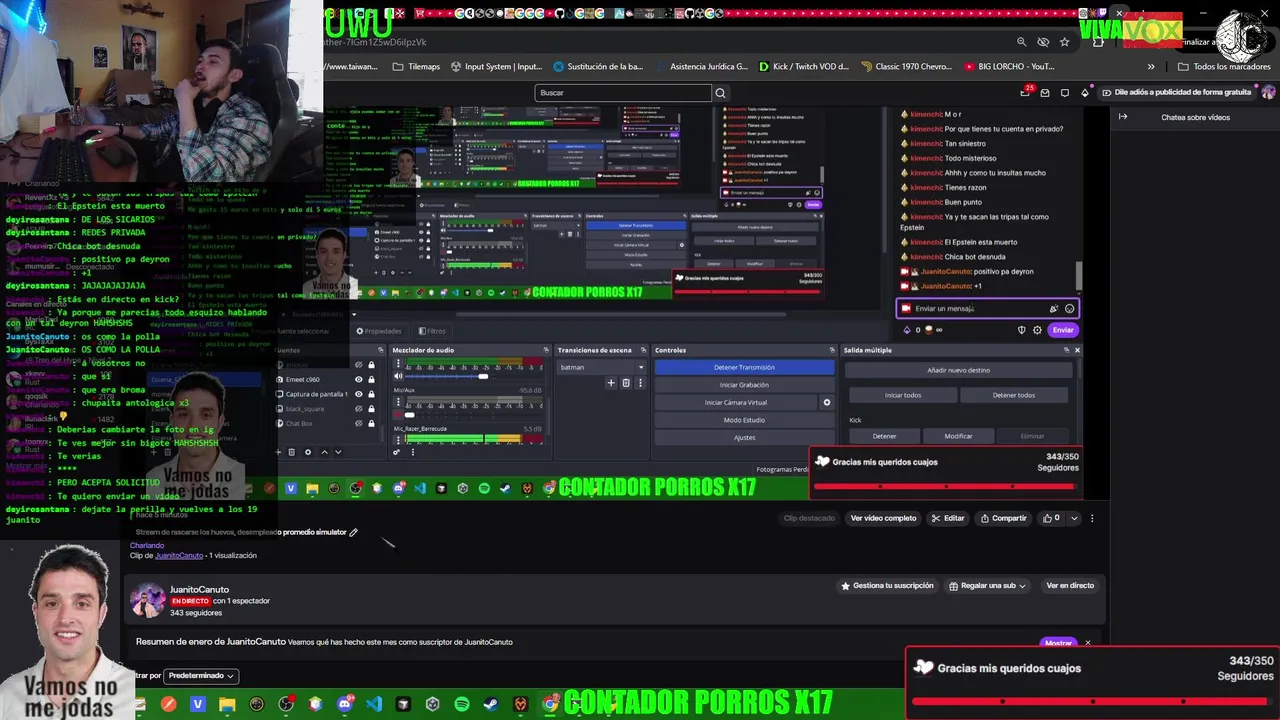Delete selected source with Fuentes trash icon
The width and height of the screenshot is (1280, 720).
click(x=292, y=452)
